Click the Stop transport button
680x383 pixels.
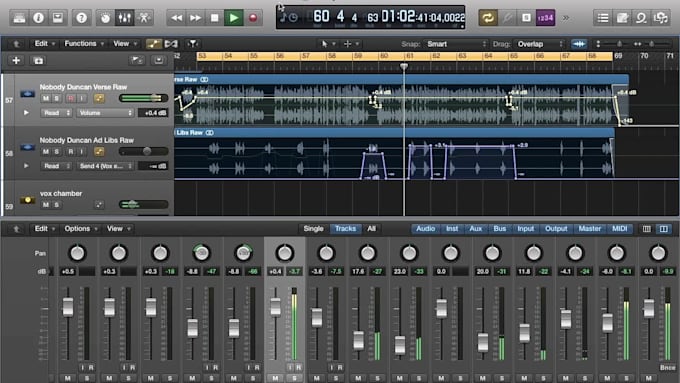[x=214, y=18]
